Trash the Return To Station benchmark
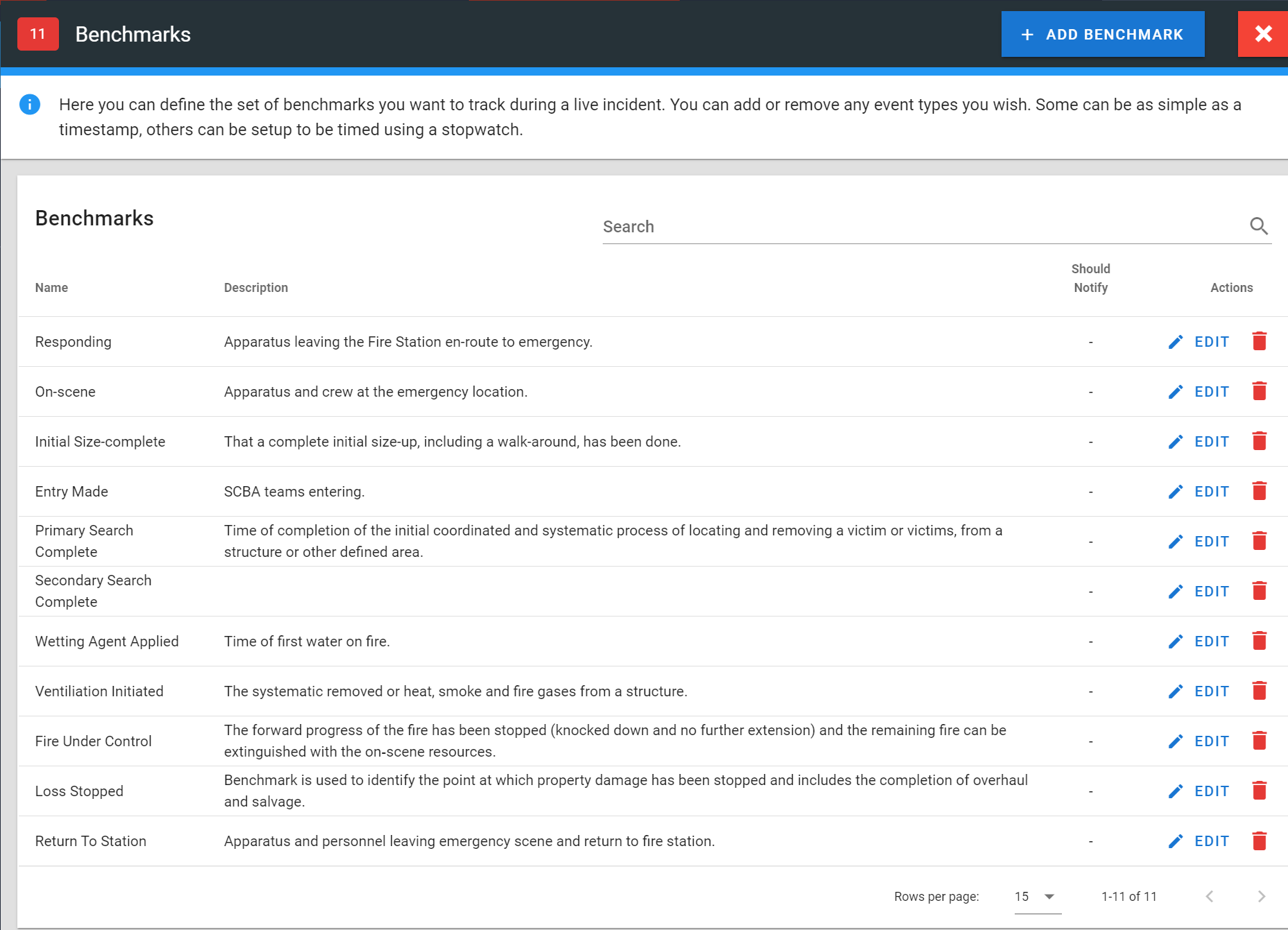 pyautogui.click(x=1259, y=841)
